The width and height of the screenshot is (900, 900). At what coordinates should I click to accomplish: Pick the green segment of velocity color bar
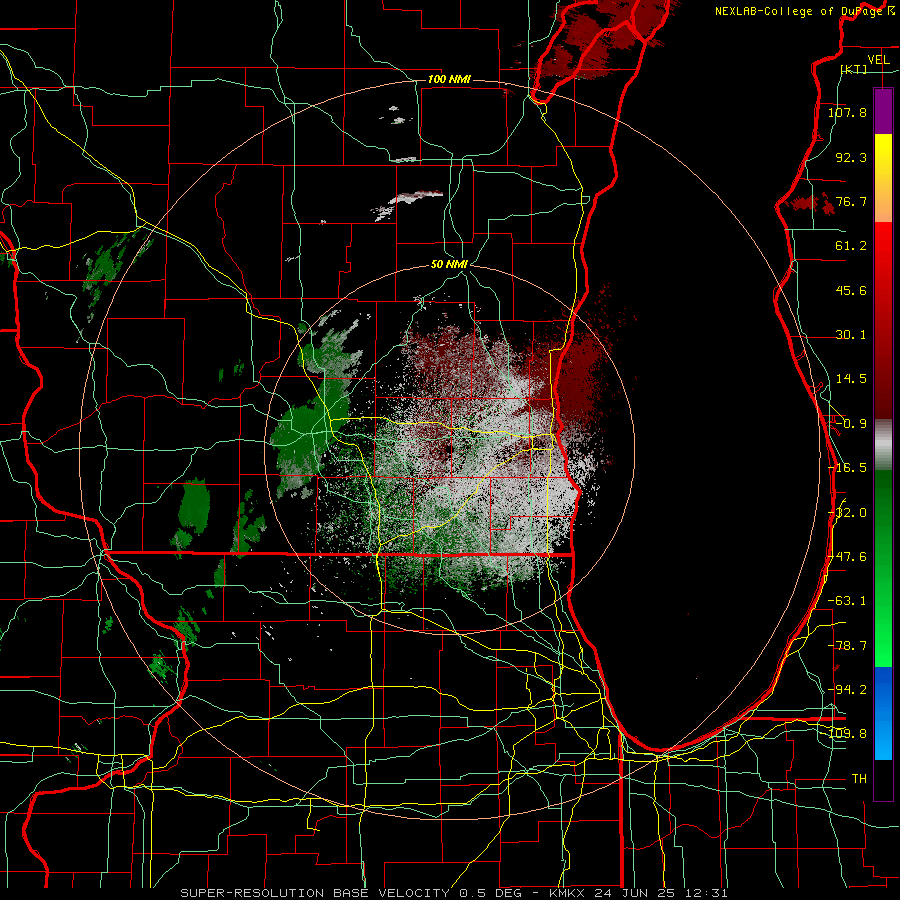883,568
